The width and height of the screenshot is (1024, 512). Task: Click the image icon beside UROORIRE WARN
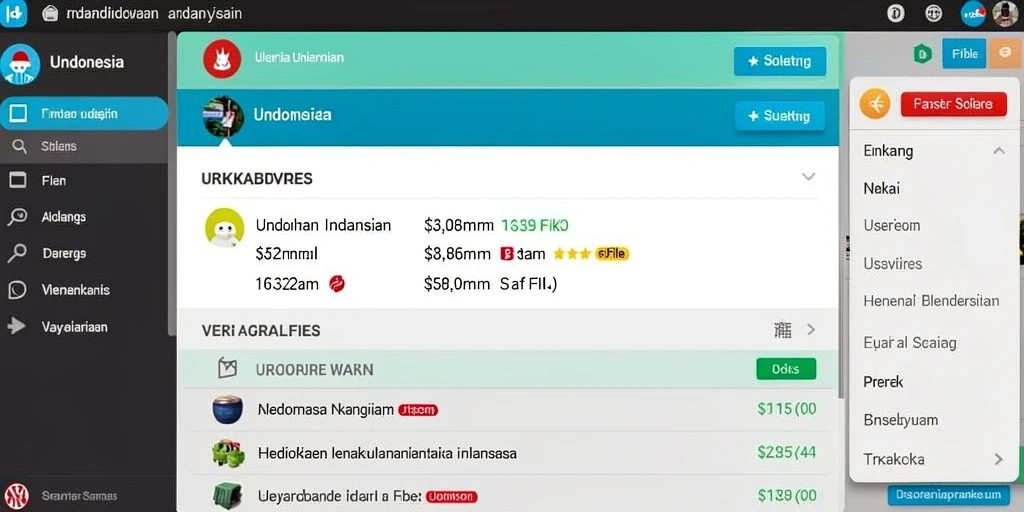tap(227, 369)
